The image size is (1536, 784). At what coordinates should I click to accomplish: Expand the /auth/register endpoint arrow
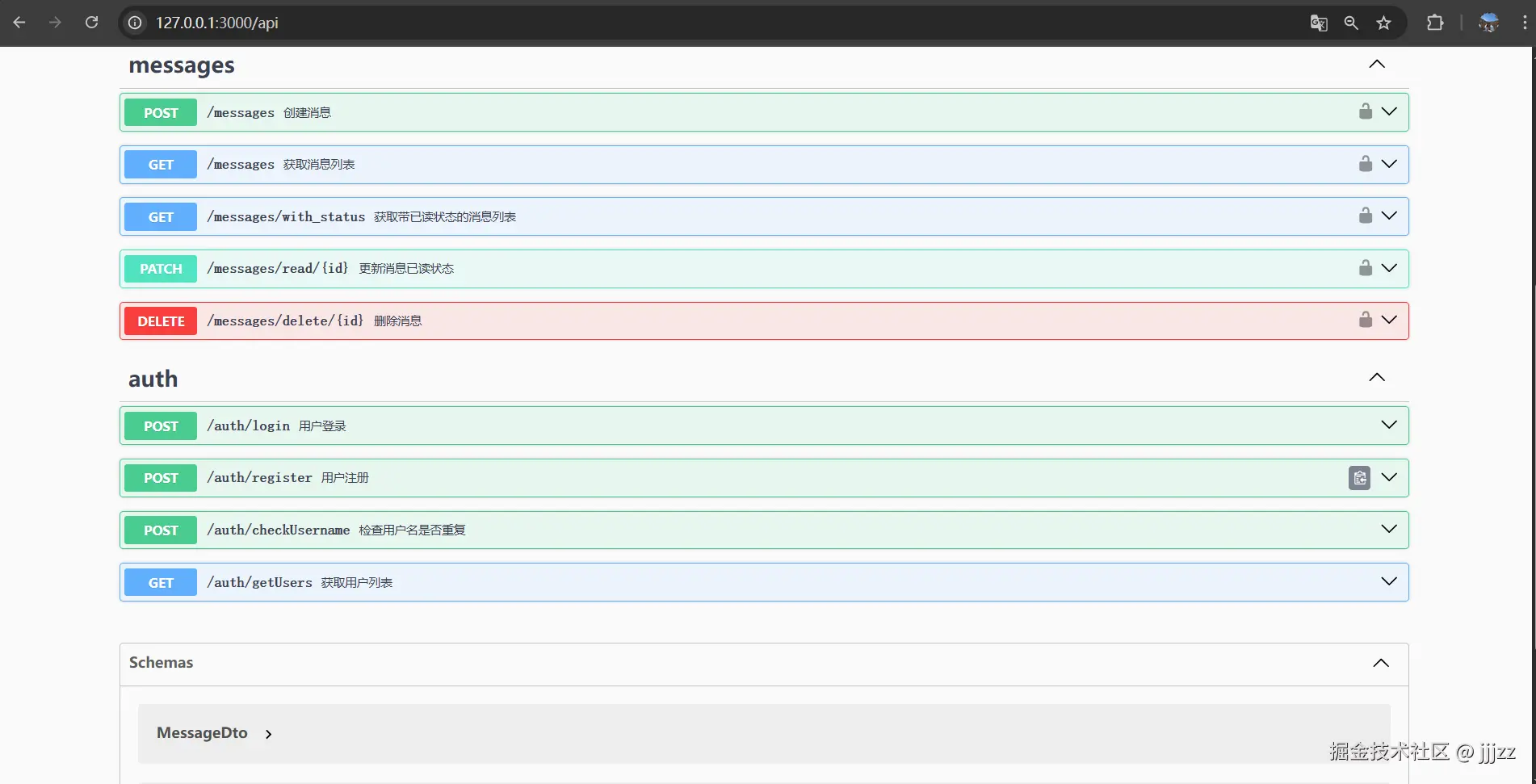[1389, 477]
